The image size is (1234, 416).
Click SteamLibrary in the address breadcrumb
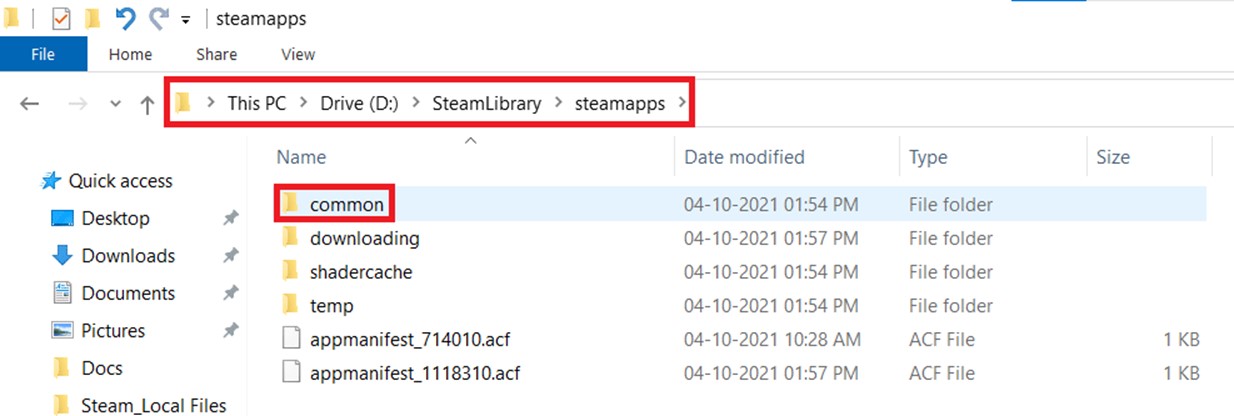pyautogui.click(x=486, y=103)
